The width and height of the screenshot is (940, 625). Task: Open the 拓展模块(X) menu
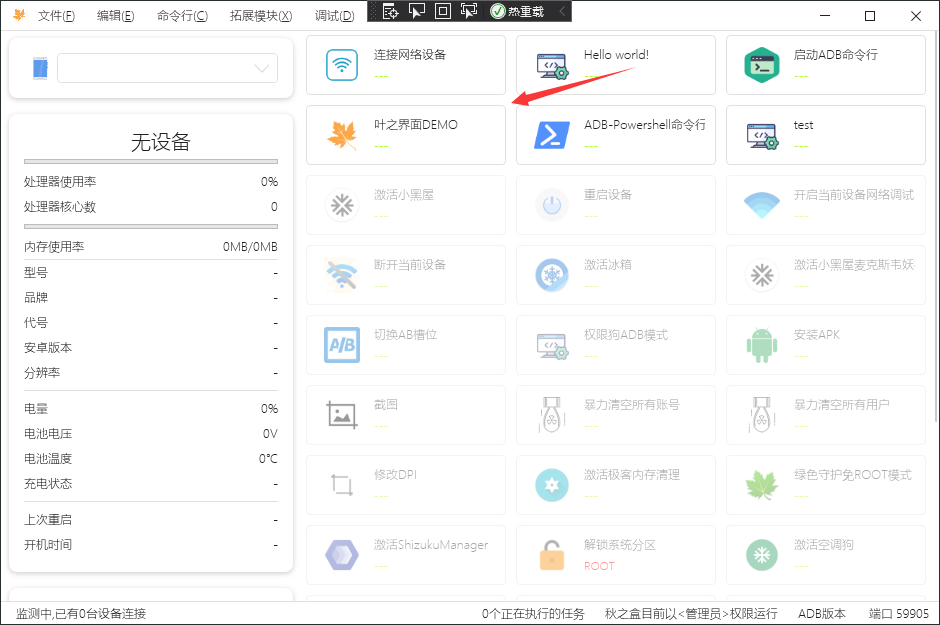pos(260,16)
